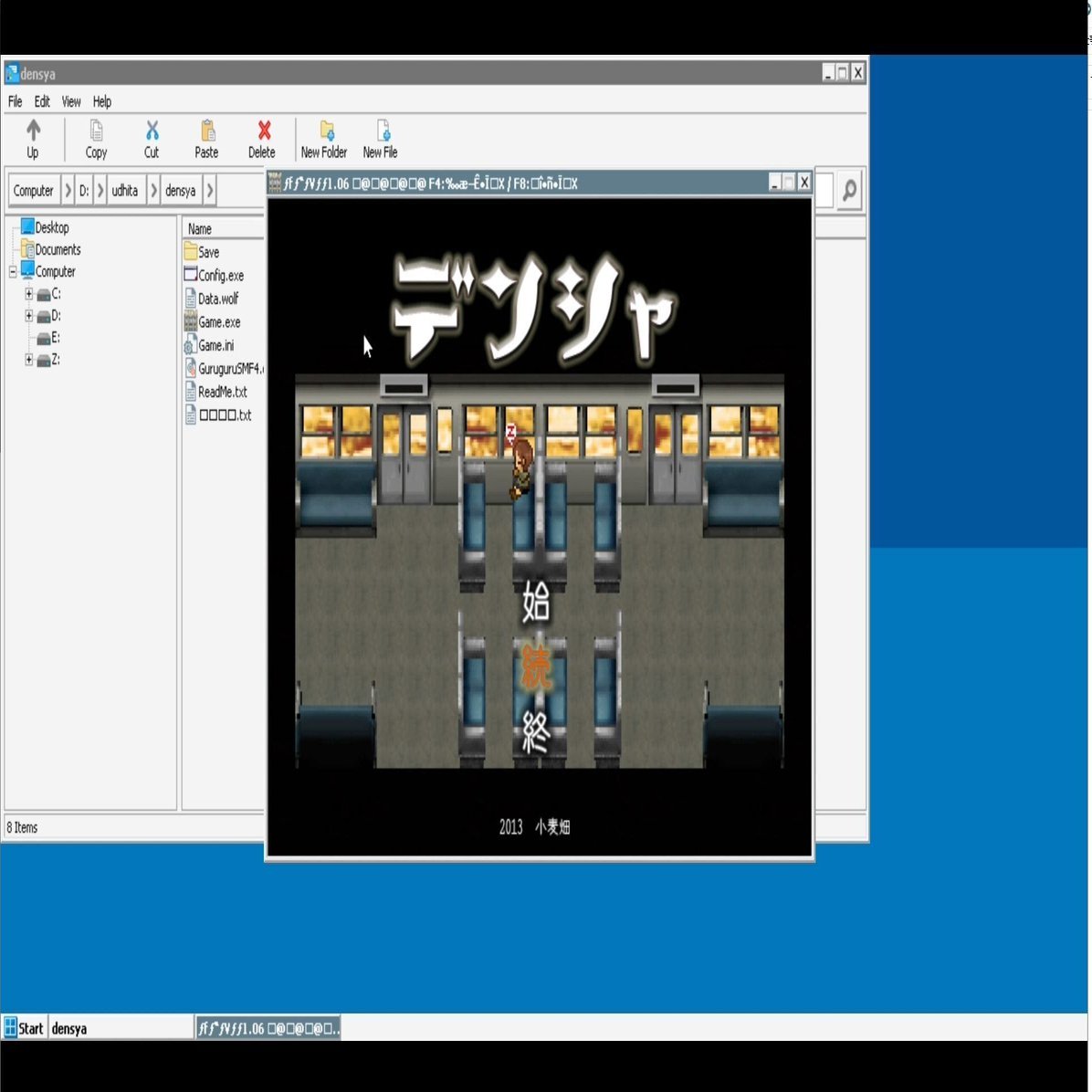This screenshot has width=1092, height=1092.
Task: Click densya breadcrumb segment
Action: pyautogui.click(x=181, y=190)
